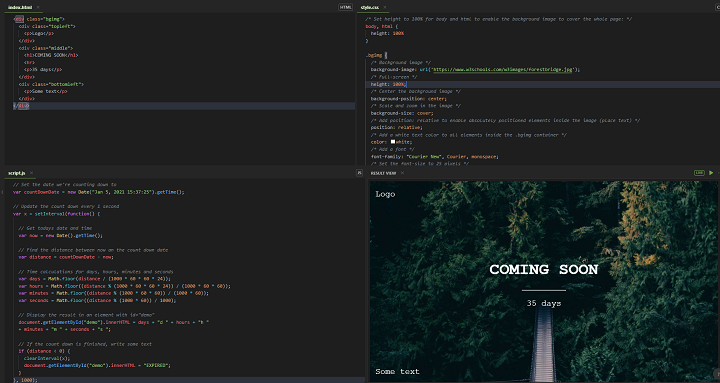Click the p Some text code line
This screenshot has height=383, width=720.
pyautogui.click(x=45, y=91)
